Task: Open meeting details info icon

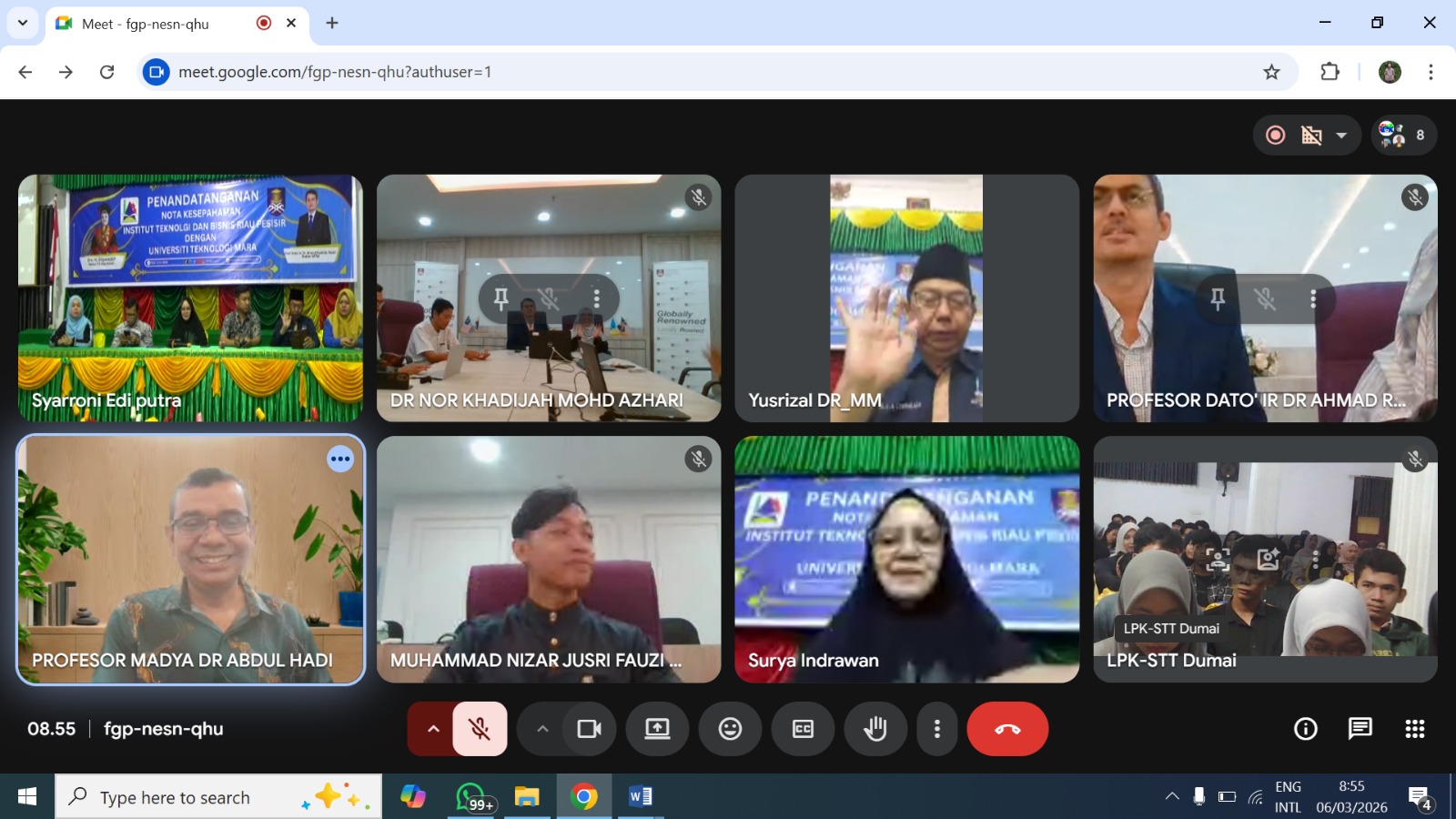Action: (1306, 729)
